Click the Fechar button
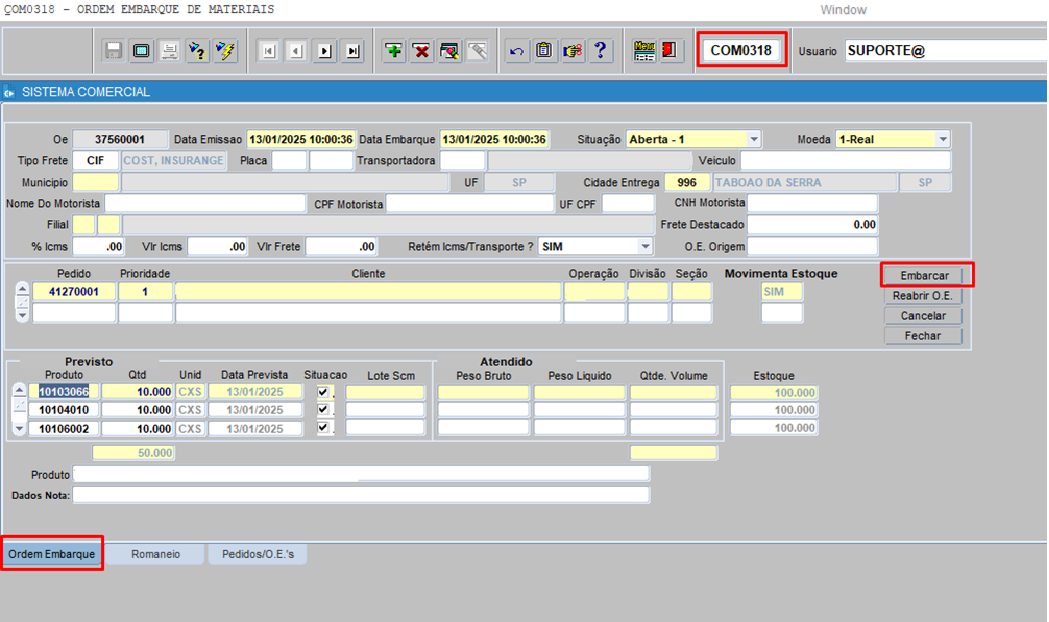This screenshot has width=1049, height=622. click(923, 336)
